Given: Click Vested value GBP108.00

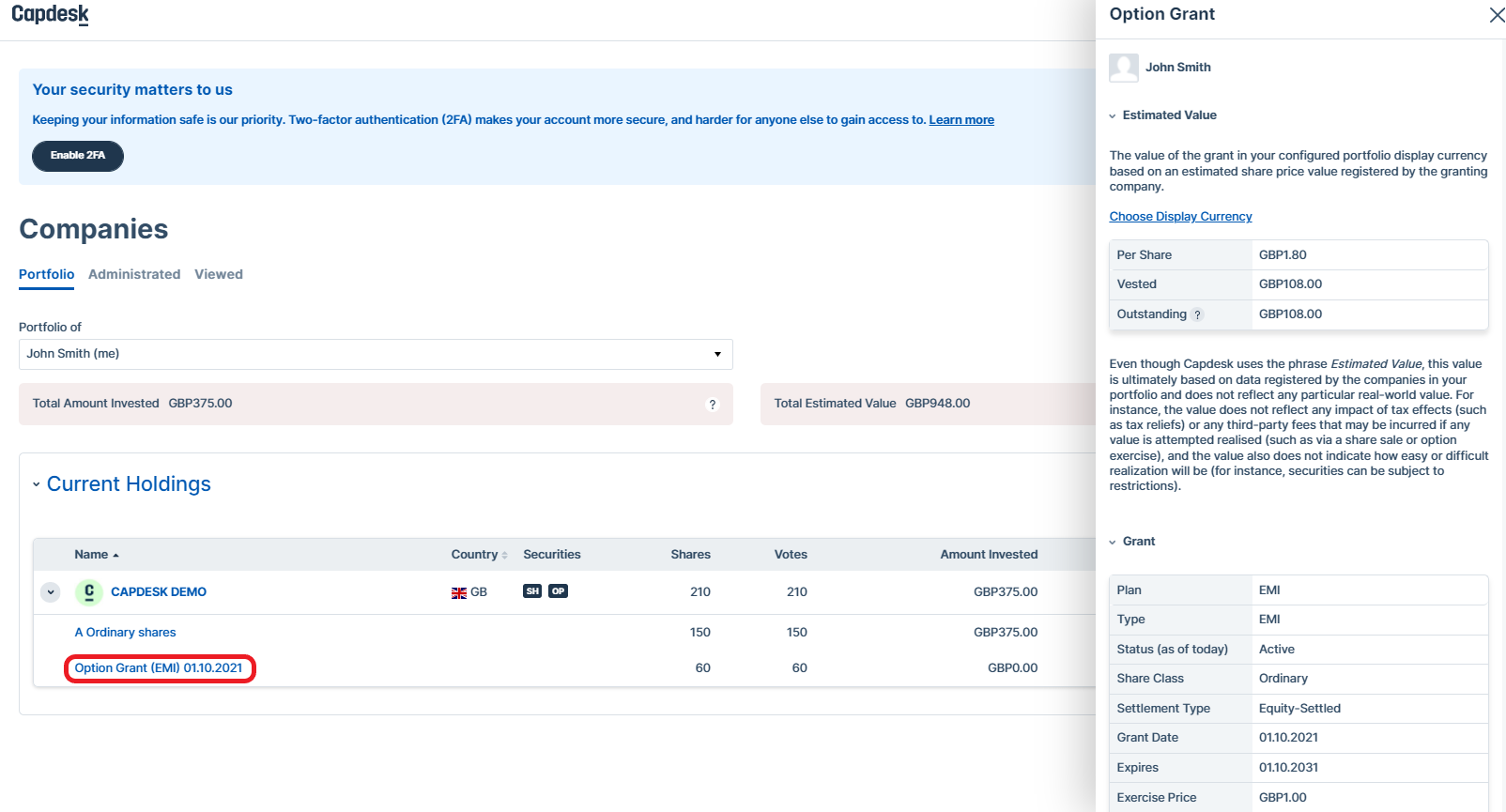Looking at the screenshot, I should coord(1290,284).
